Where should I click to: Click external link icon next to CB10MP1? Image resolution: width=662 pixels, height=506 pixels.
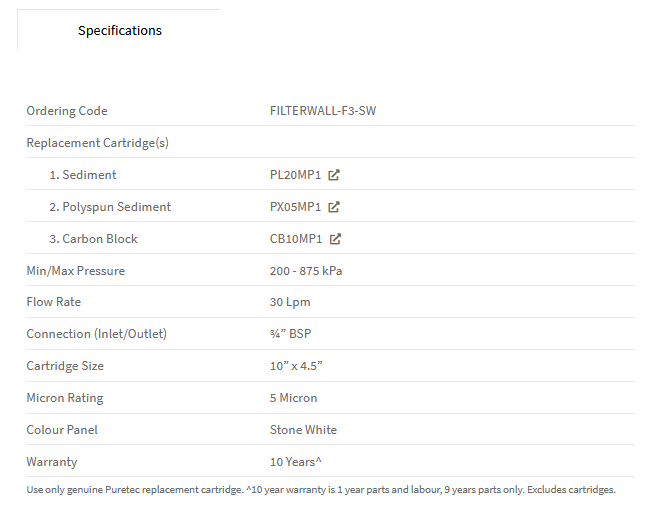335,239
